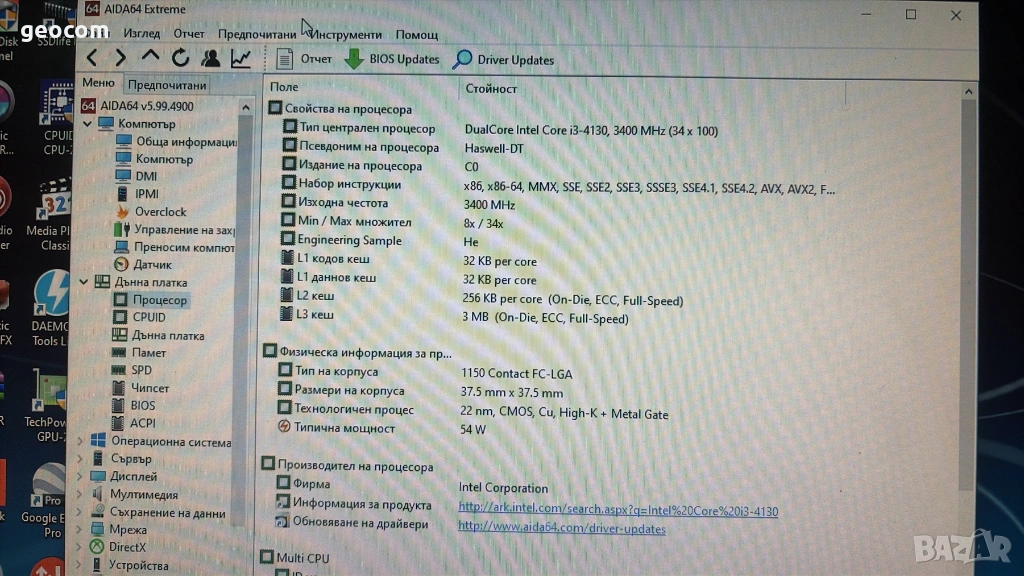This screenshot has height=576, width=1024.
Task: Open the Датчик sensor tree item
Action: tap(152, 265)
